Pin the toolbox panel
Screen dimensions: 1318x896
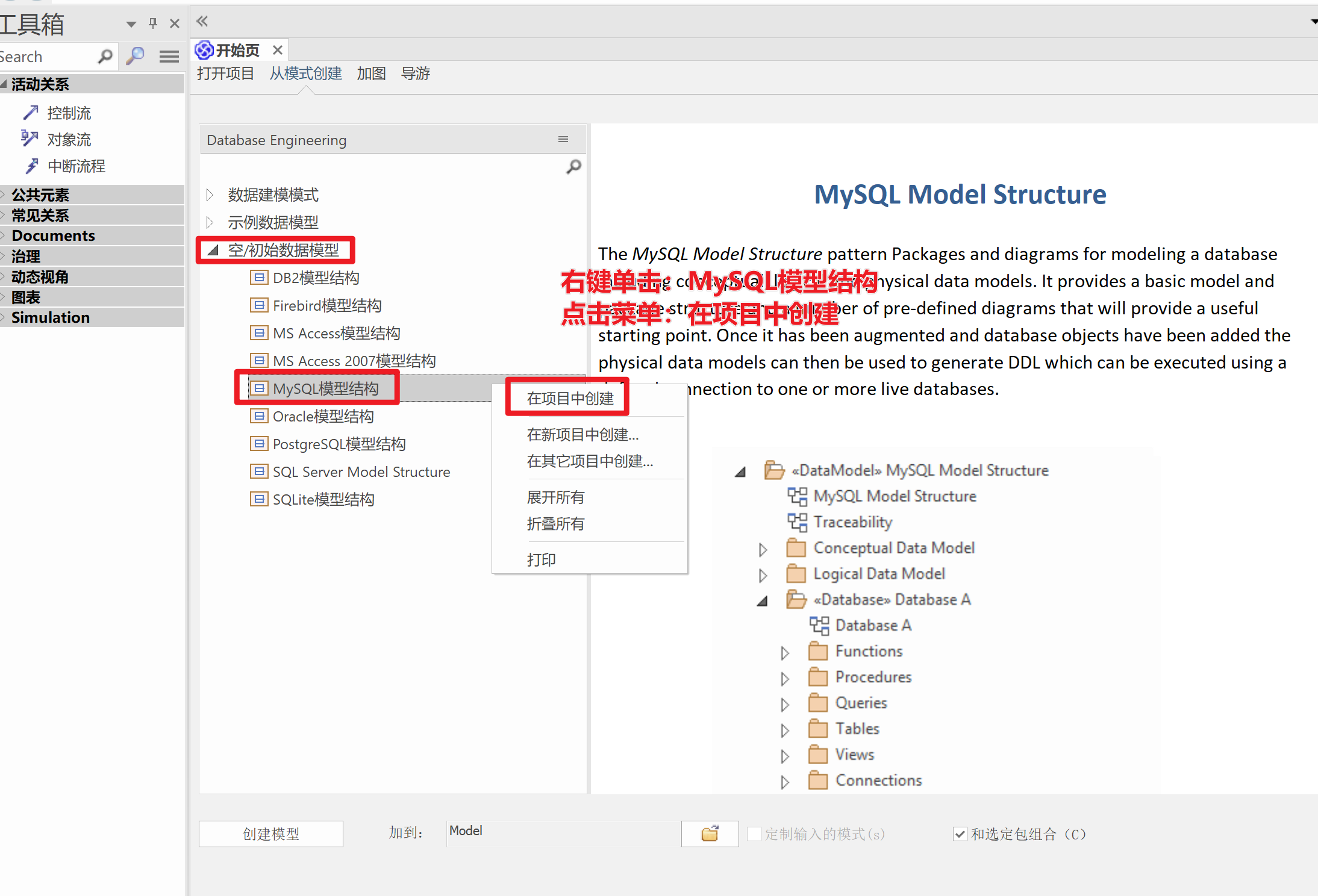pos(152,23)
